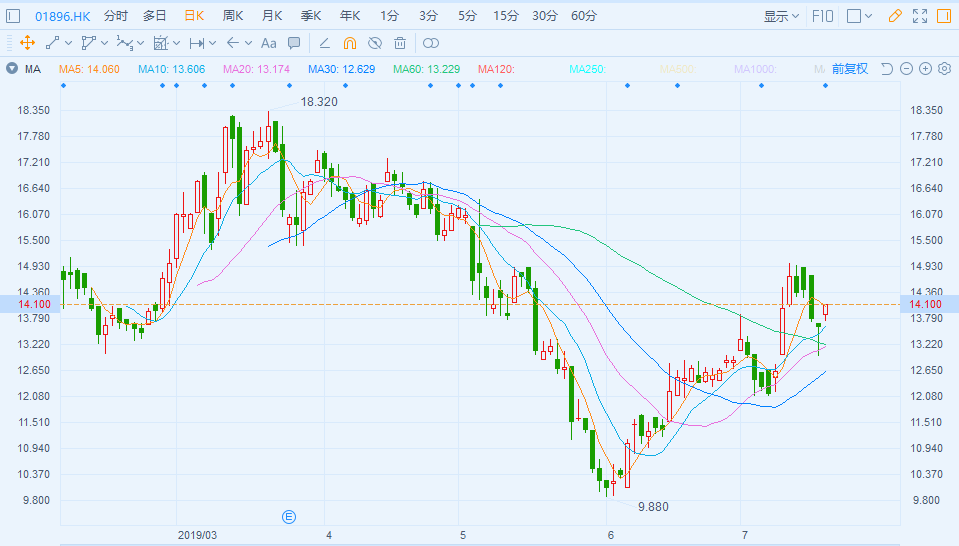
Task: Toggle the magnet snap tool
Action: click(x=350, y=43)
